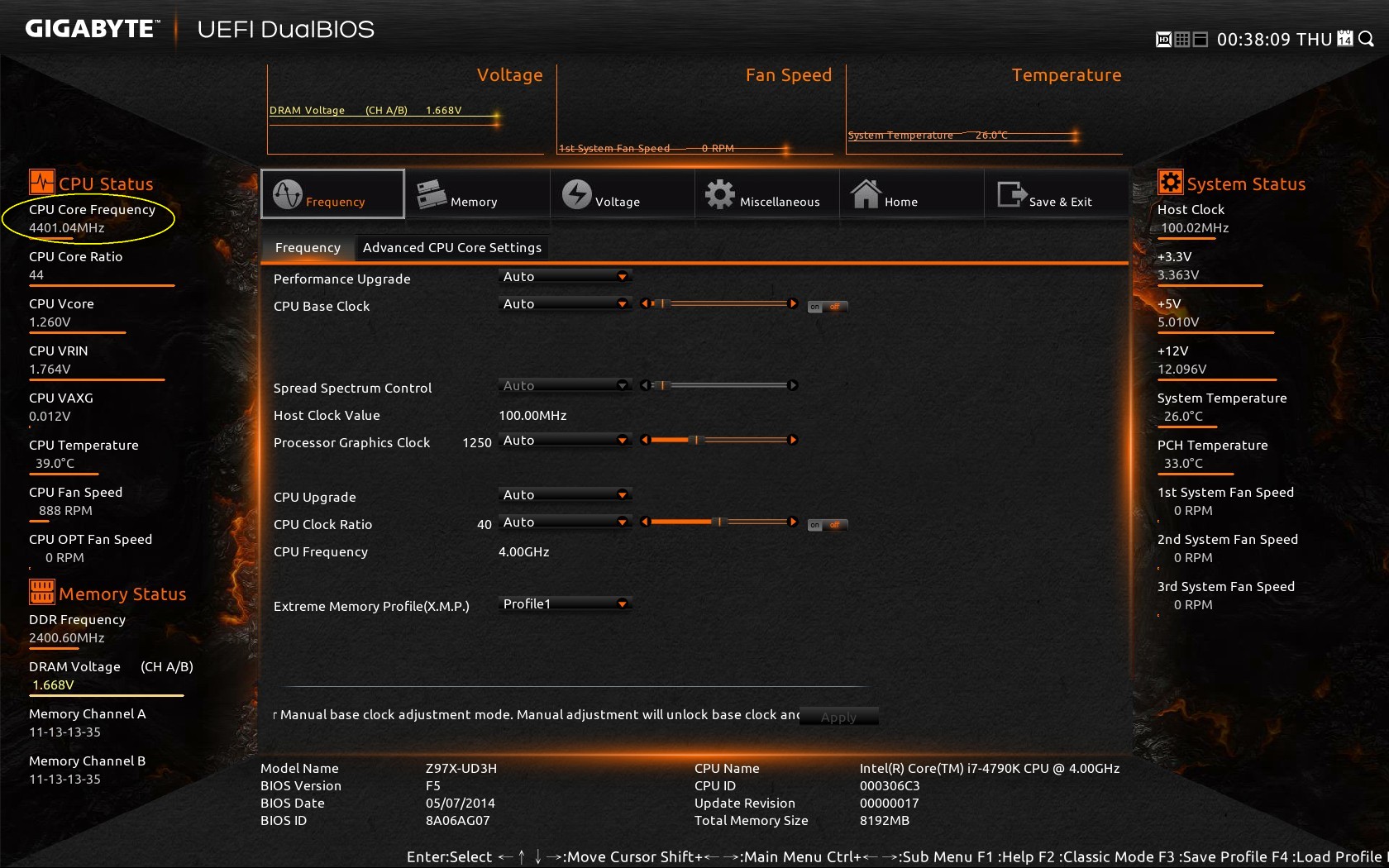
Task: Click the 00:38:09 THU clock display
Action: (x=1274, y=40)
